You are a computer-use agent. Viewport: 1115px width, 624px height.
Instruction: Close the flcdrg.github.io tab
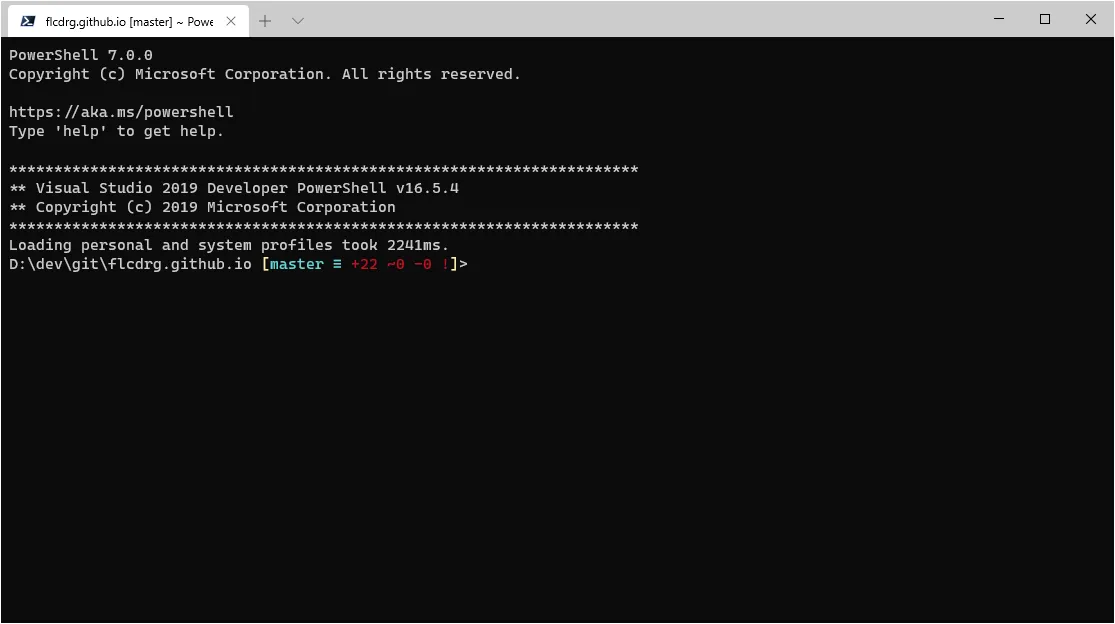point(232,19)
